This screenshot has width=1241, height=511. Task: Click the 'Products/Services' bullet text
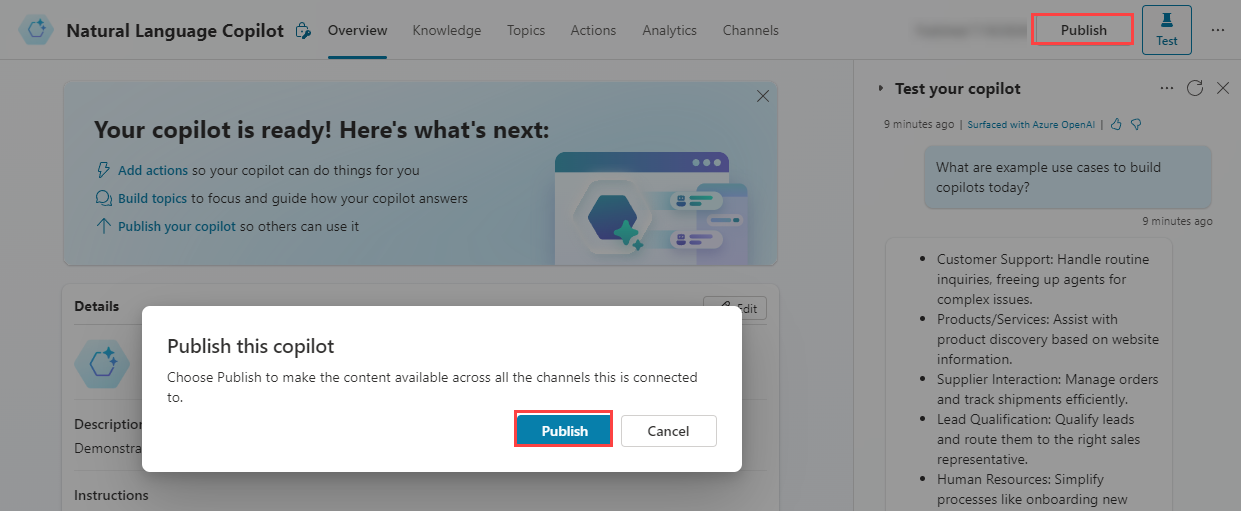[1048, 339]
